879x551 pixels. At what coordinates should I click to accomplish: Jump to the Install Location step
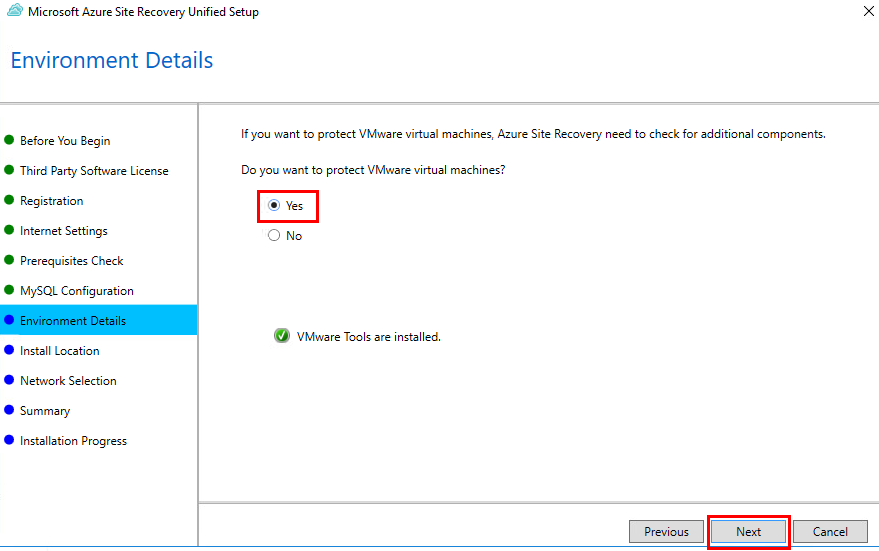tap(60, 351)
